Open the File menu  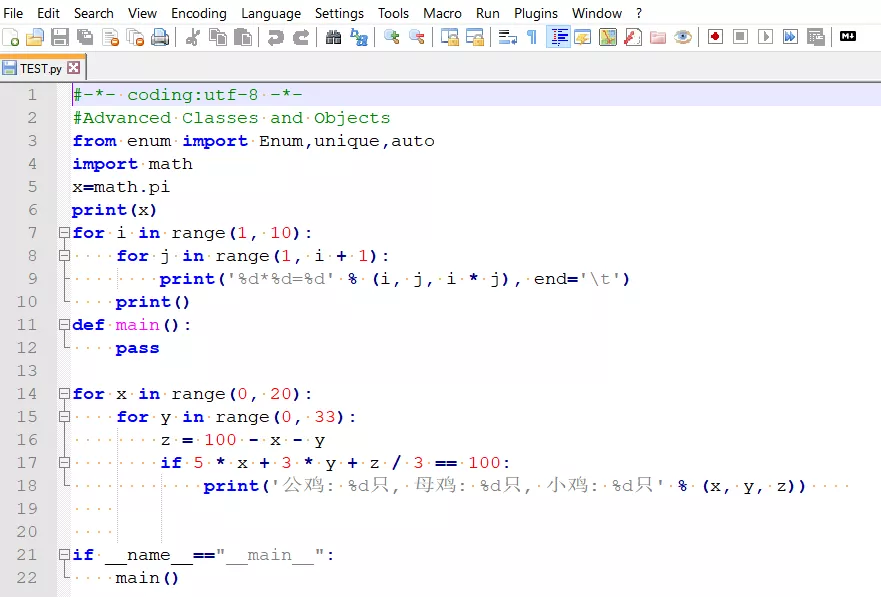click(x=13, y=13)
